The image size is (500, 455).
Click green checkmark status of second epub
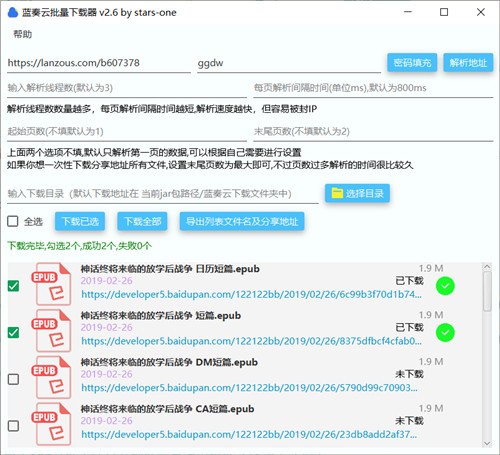[x=445, y=333]
